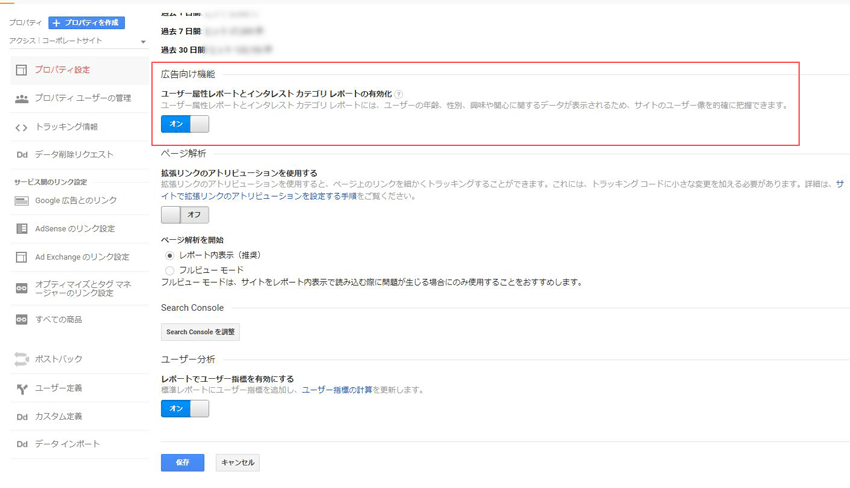850x488 pixels.
Task: Click the 広告向け機能 section heading
Action: pos(188,74)
